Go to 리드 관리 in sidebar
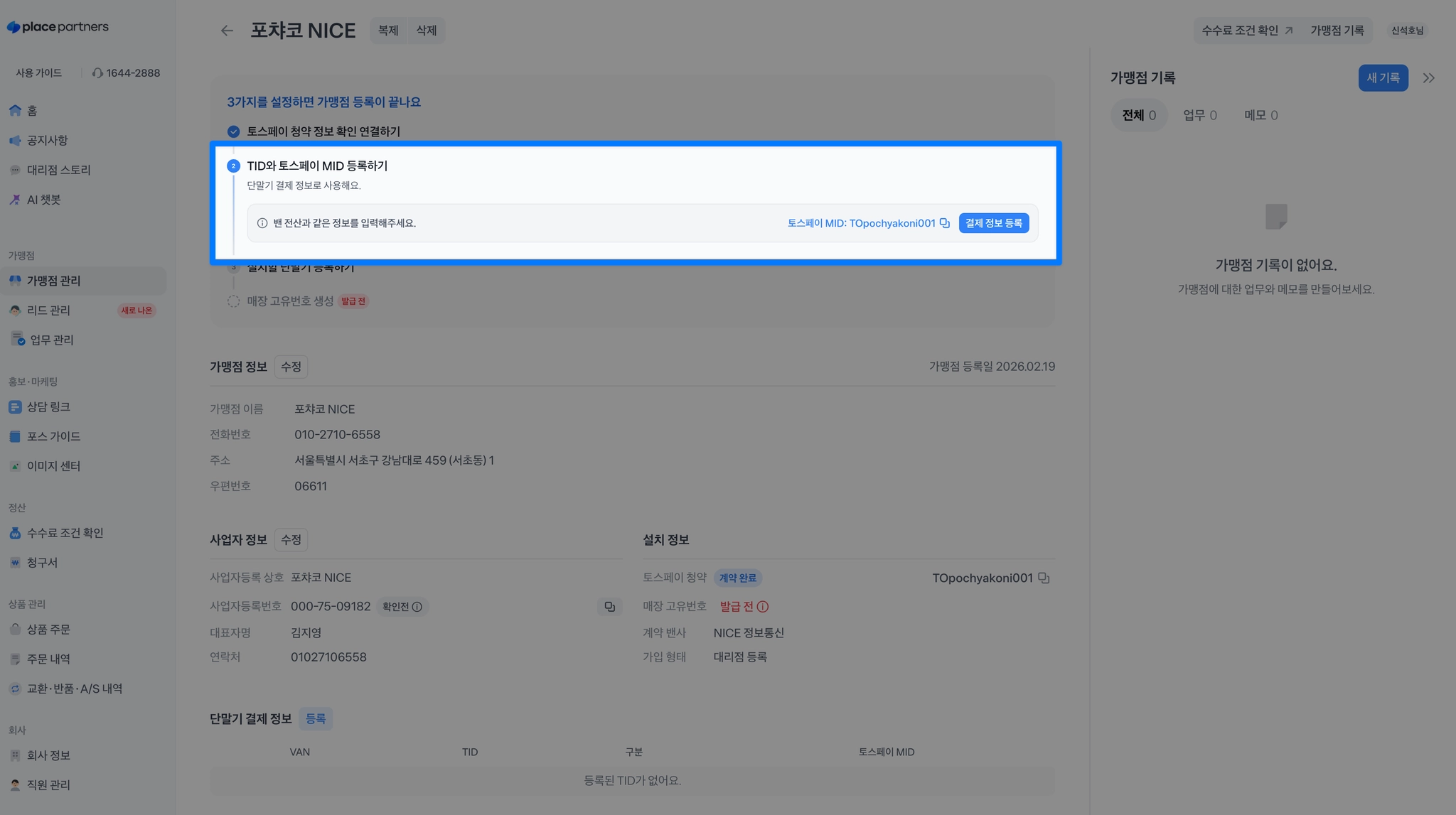 click(x=48, y=311)
